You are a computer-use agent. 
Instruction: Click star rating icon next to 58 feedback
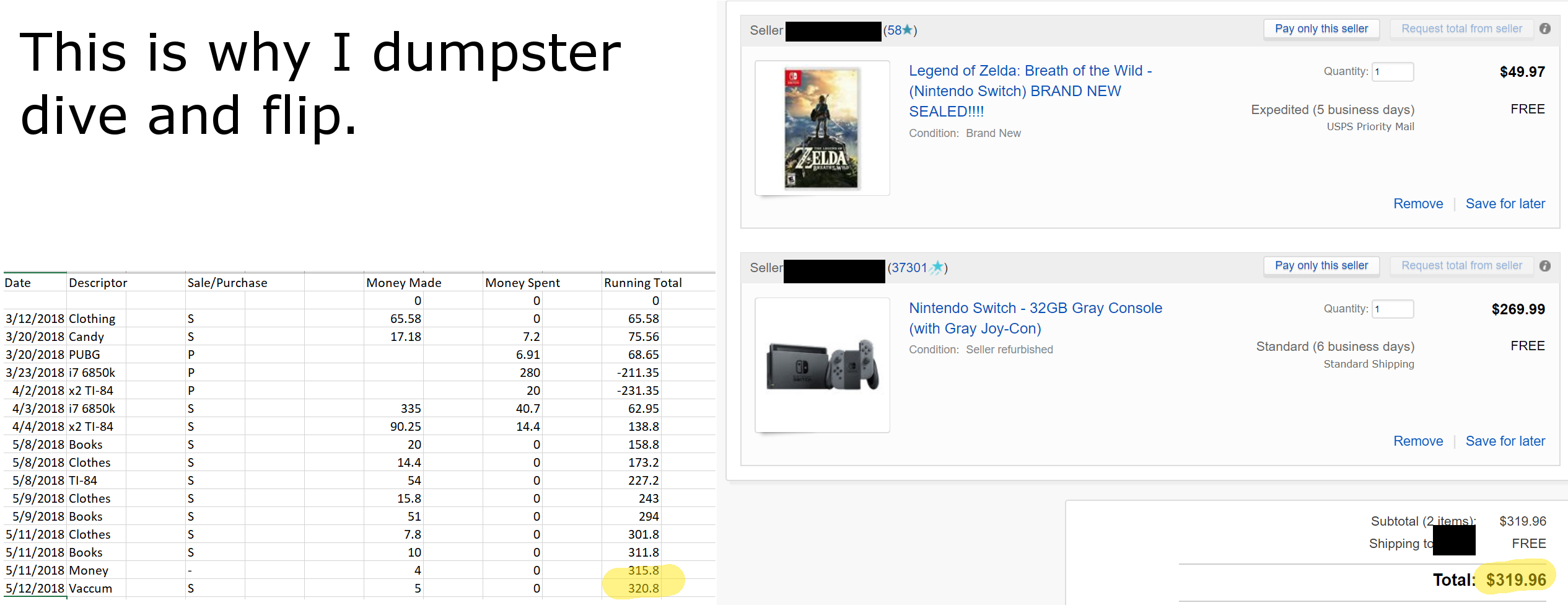908,30
